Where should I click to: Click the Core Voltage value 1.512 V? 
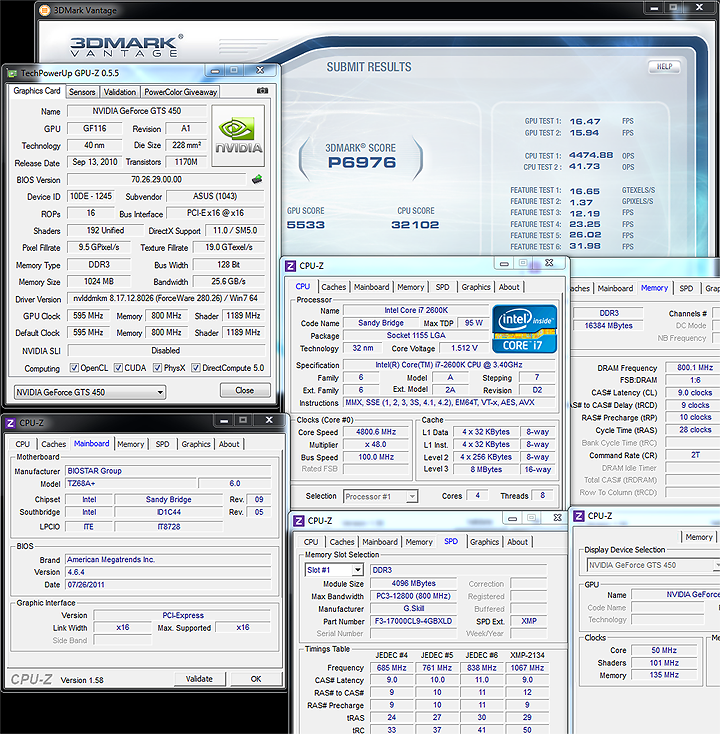pyautogui.click(x=464, y=348)
